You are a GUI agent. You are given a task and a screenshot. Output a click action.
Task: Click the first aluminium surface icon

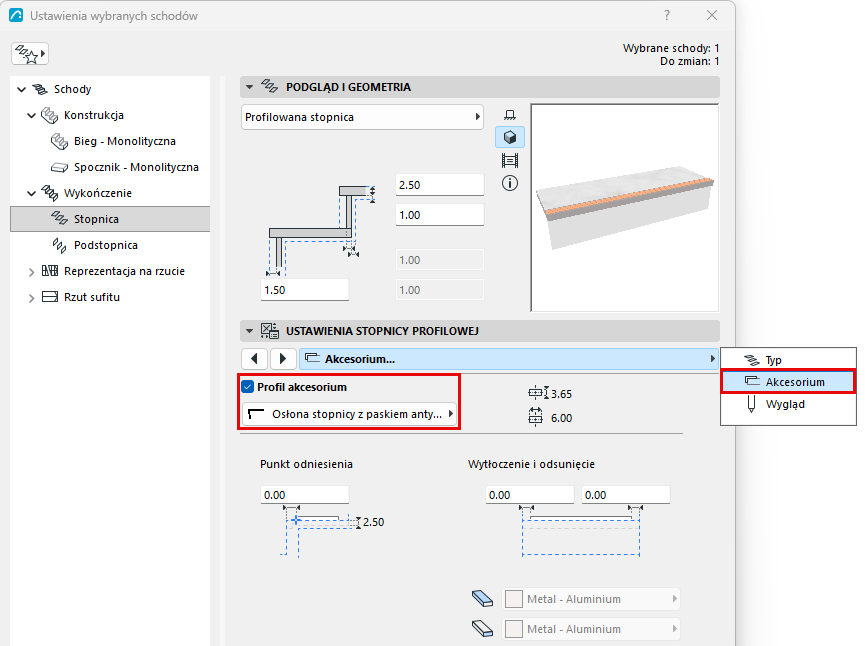[482, 599]
